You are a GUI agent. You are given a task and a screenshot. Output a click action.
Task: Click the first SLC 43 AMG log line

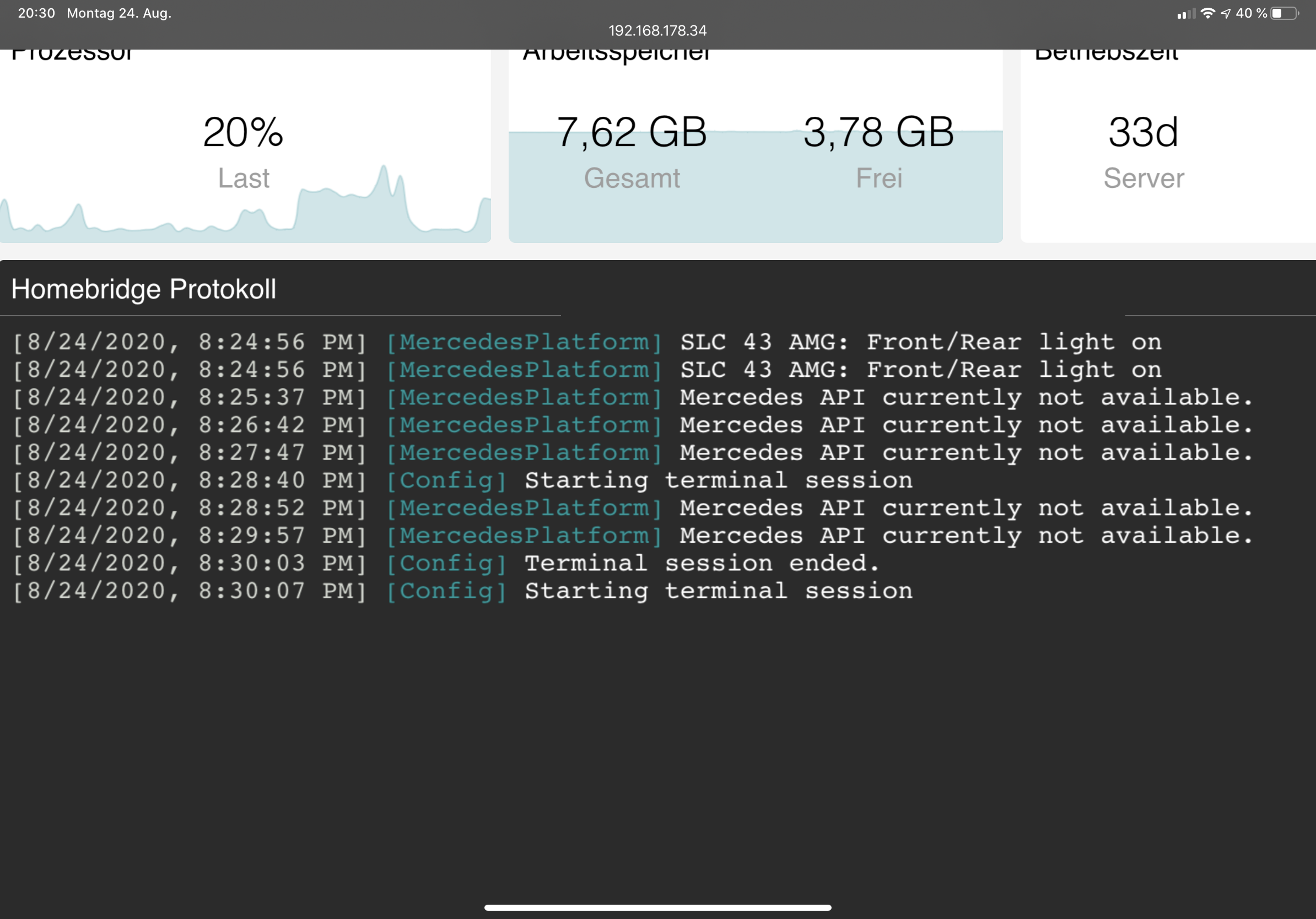[920, 342]
